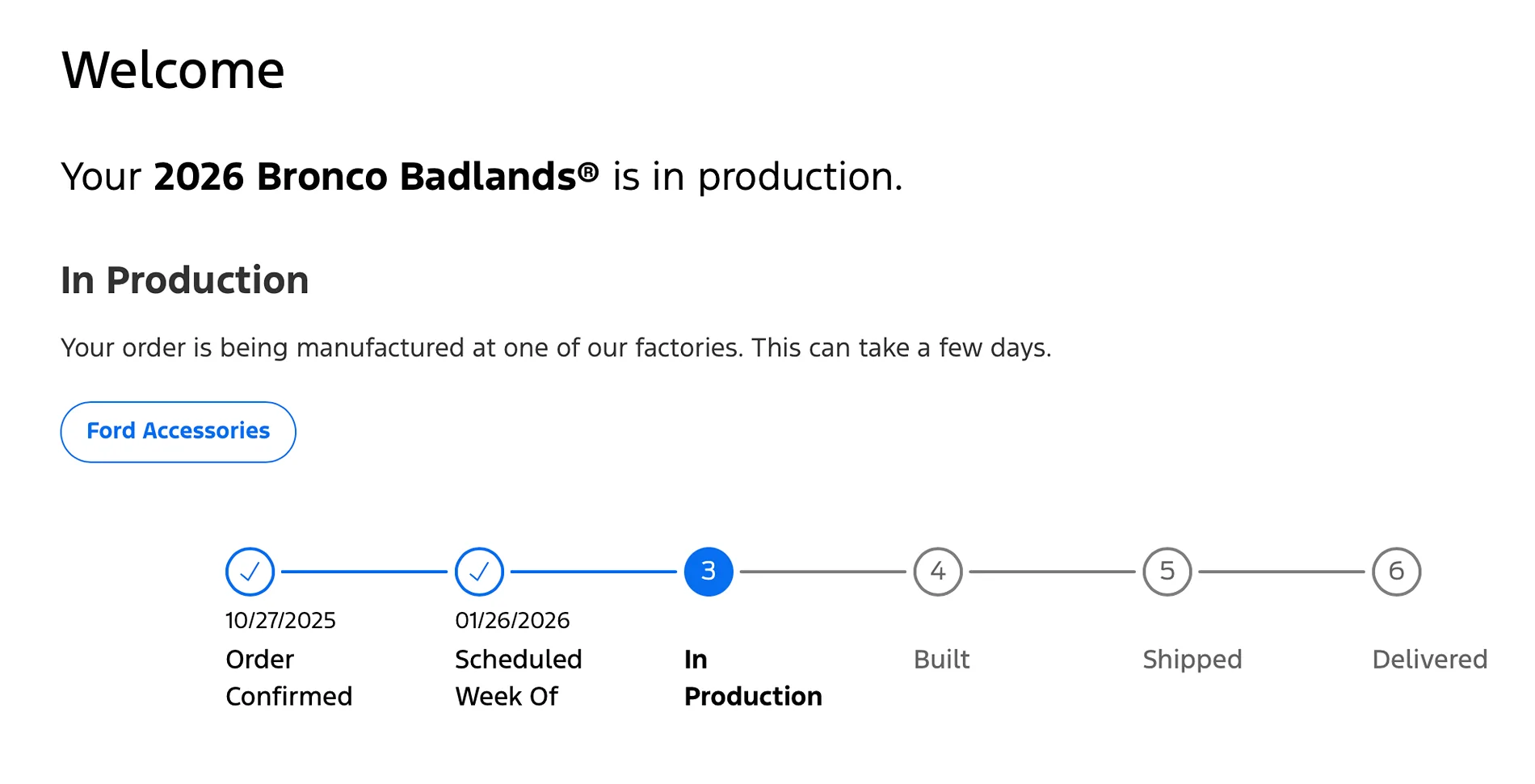Select the Order Confirmed step label
This screenshot has width=1535, height=784.
click(x=289, y=677)
